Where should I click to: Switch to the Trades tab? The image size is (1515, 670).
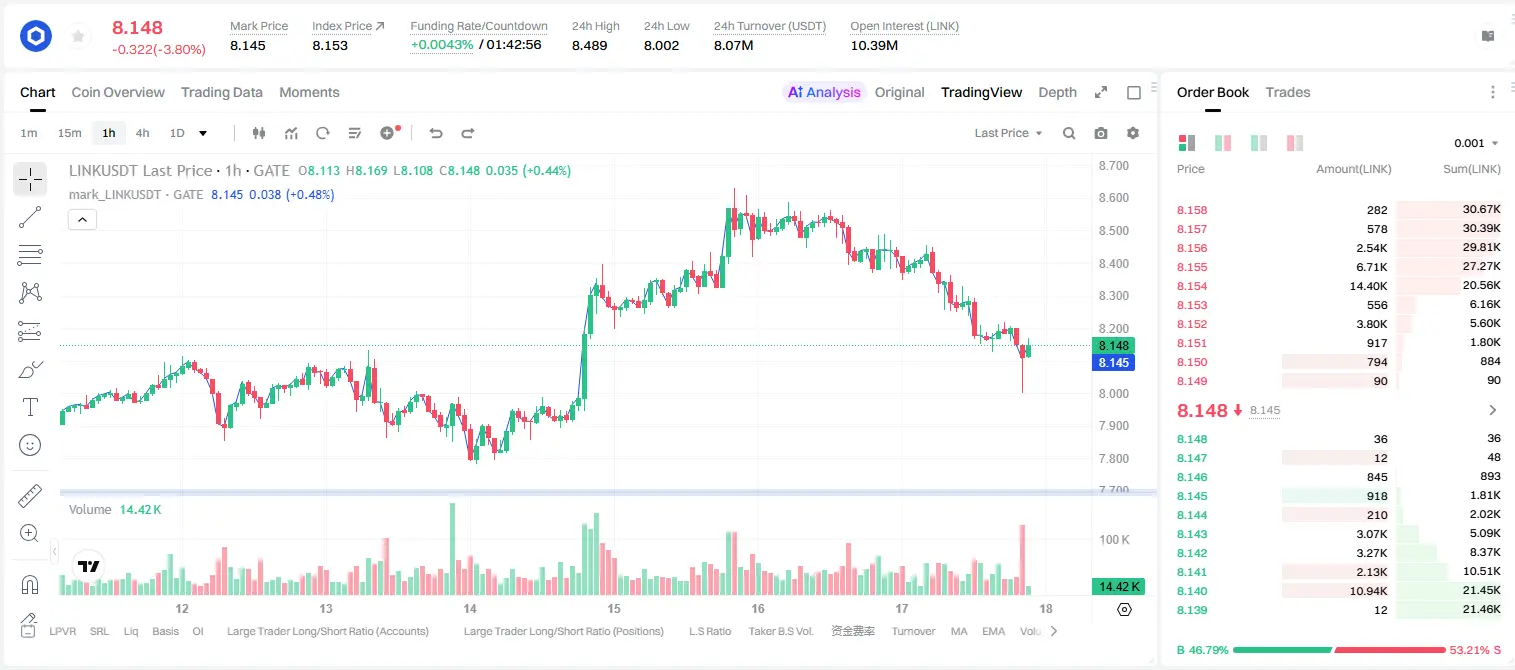pyautogui.click(x=1287, y=92)
